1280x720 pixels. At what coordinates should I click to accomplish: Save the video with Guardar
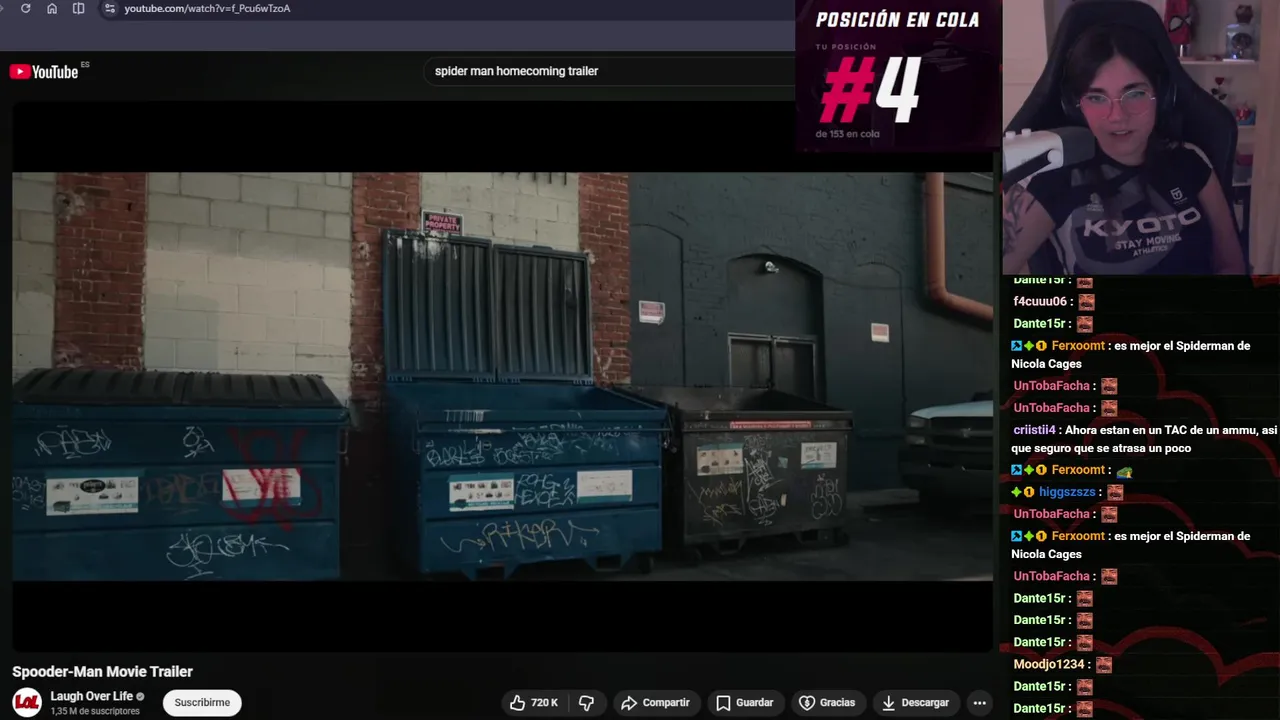(x=745, y=703)
